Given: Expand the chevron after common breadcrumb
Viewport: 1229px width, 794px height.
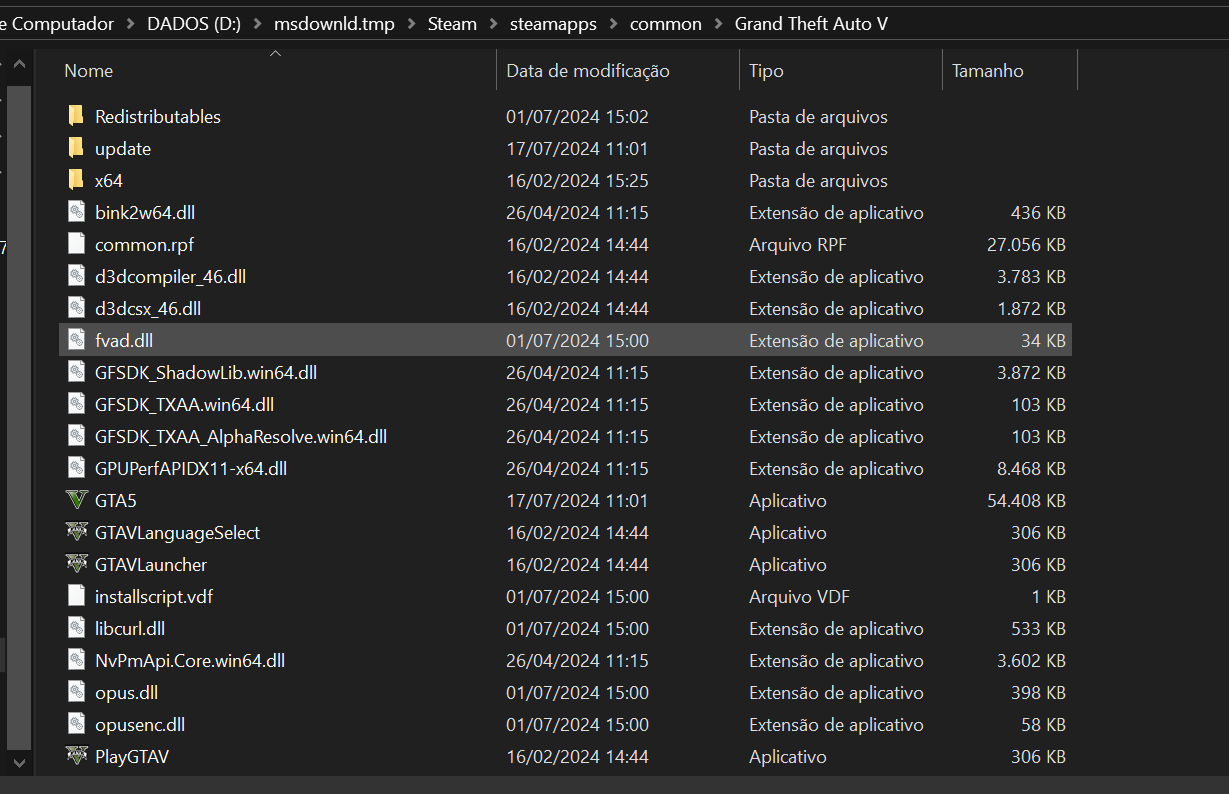Looking at the screenshot, I should pyautogui.click(x=718, y=24).
